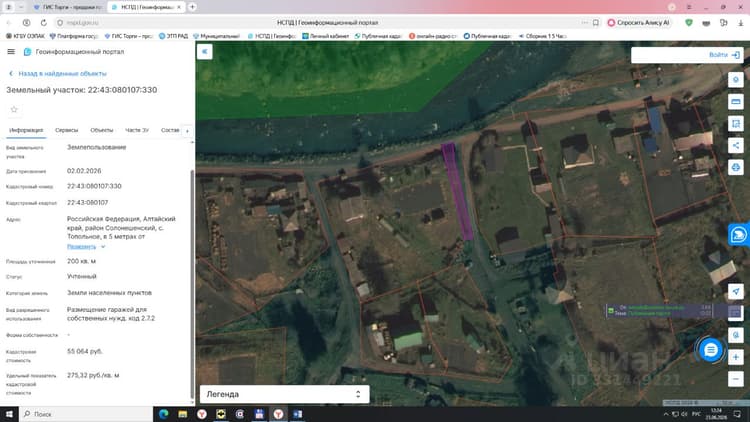Viewport: 750px width, 422px height.
Task: Open the hamburger menu of the portal
Action: [x=11, y=52]
